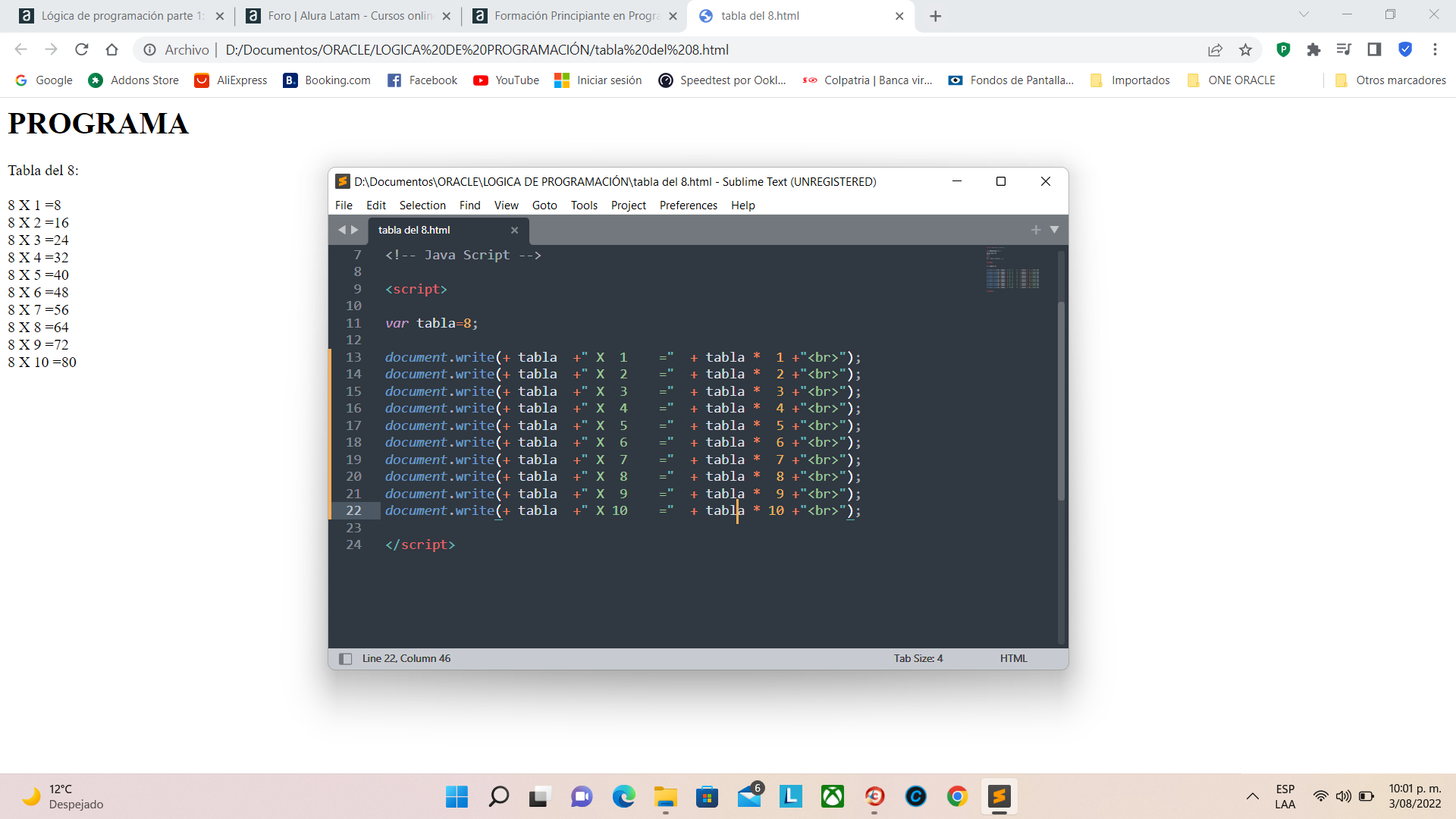Image resolution: width=1456 pixels, height=819 pixels.
Task: Open the View menu in Sublime Text
Action: coord(507,205)
